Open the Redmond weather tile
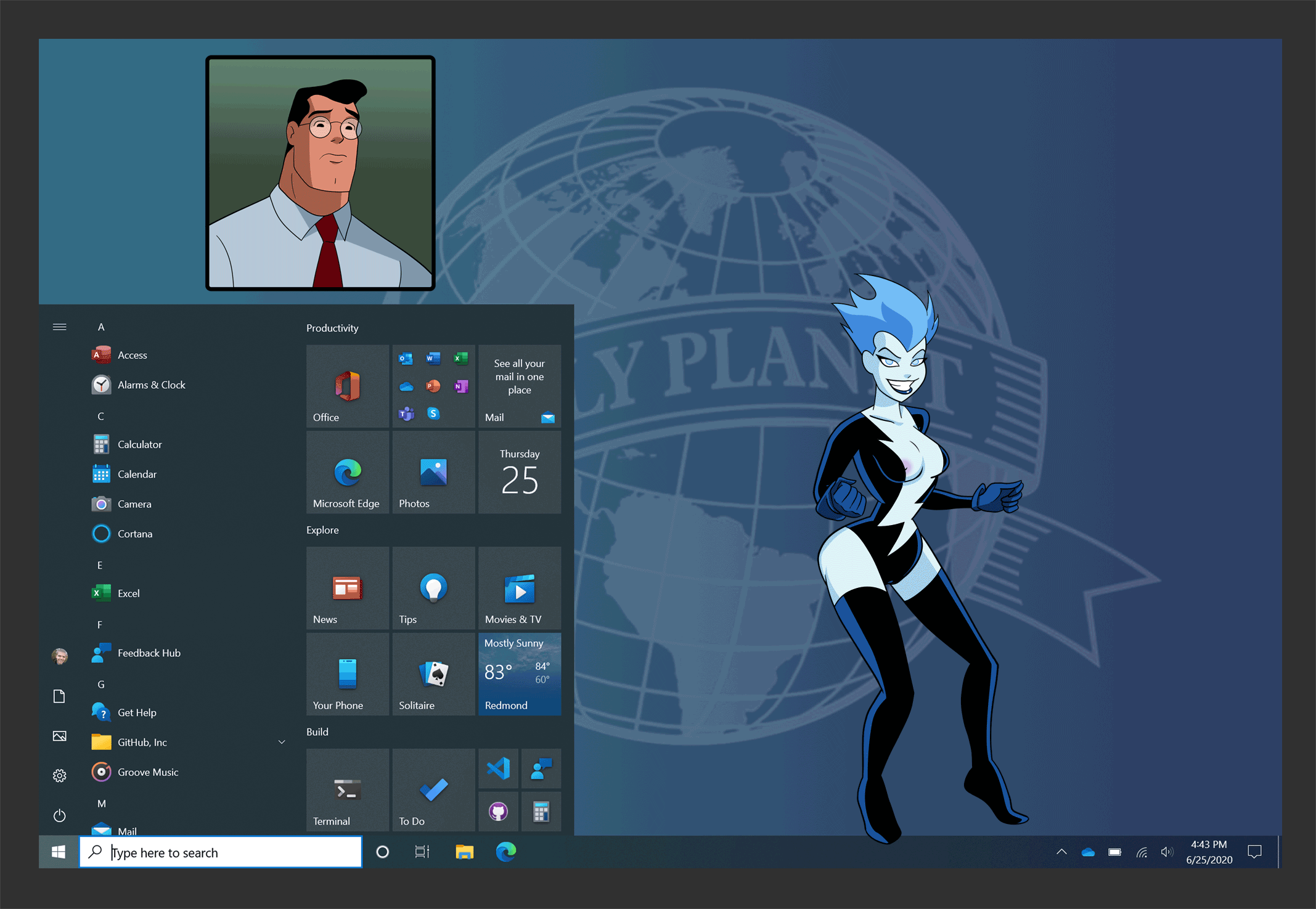 pos(520,674)
